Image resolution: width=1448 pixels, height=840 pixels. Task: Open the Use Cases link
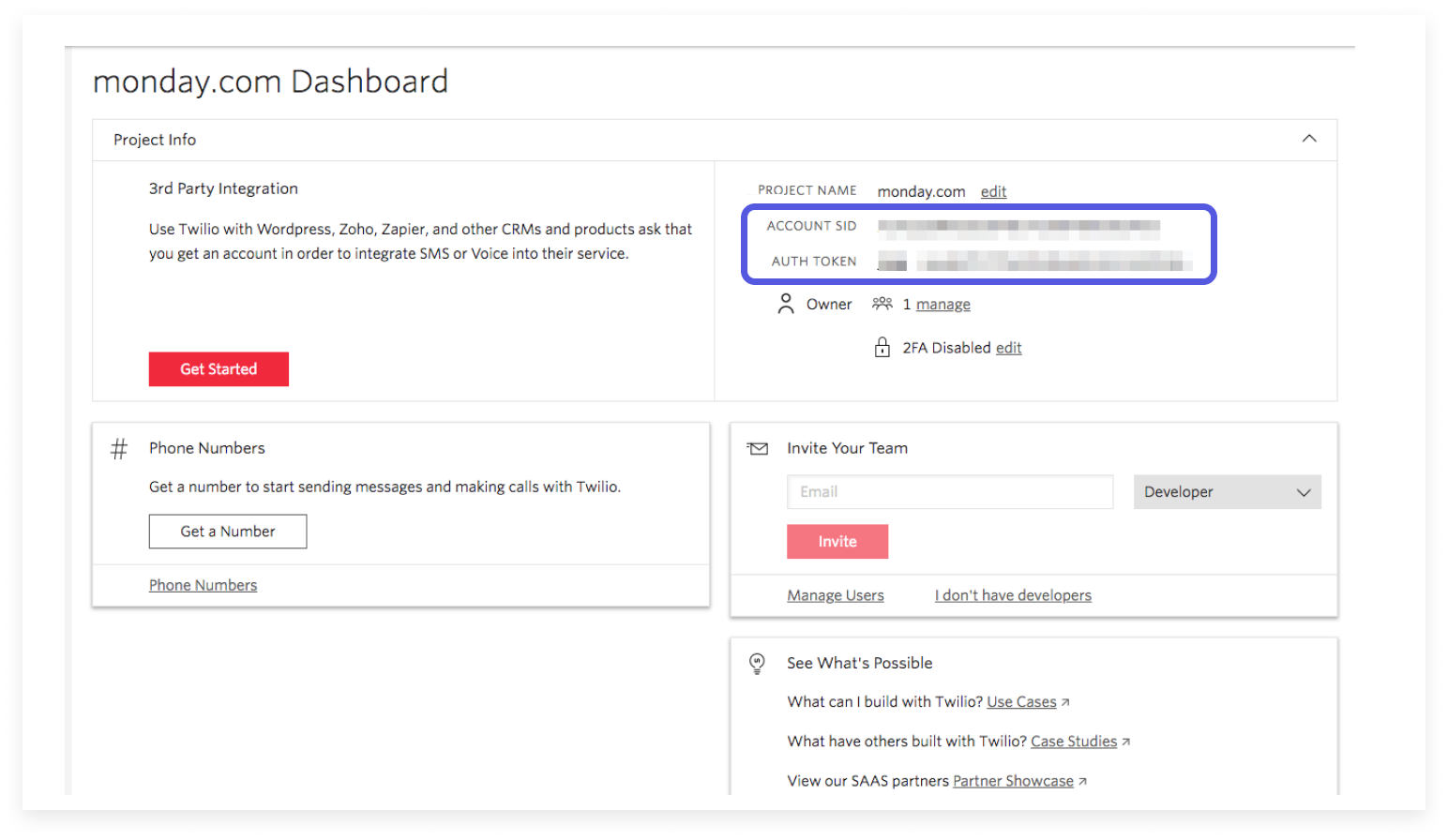[x=1021, y=702]
